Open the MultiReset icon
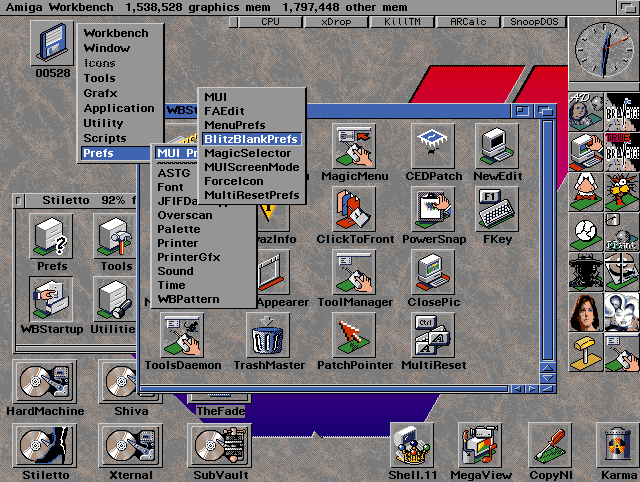The image size is (640, 482). point(433,335)
